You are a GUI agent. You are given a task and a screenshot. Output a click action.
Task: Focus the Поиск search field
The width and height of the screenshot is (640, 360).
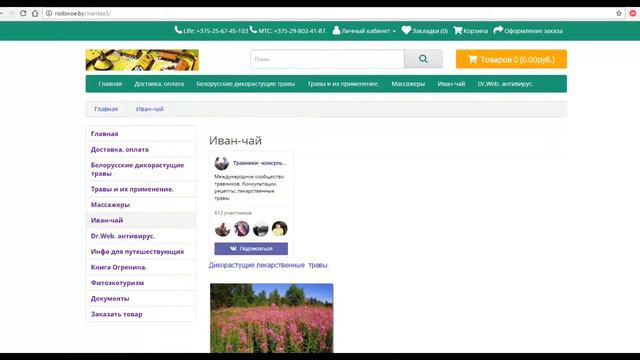[327, 59]
